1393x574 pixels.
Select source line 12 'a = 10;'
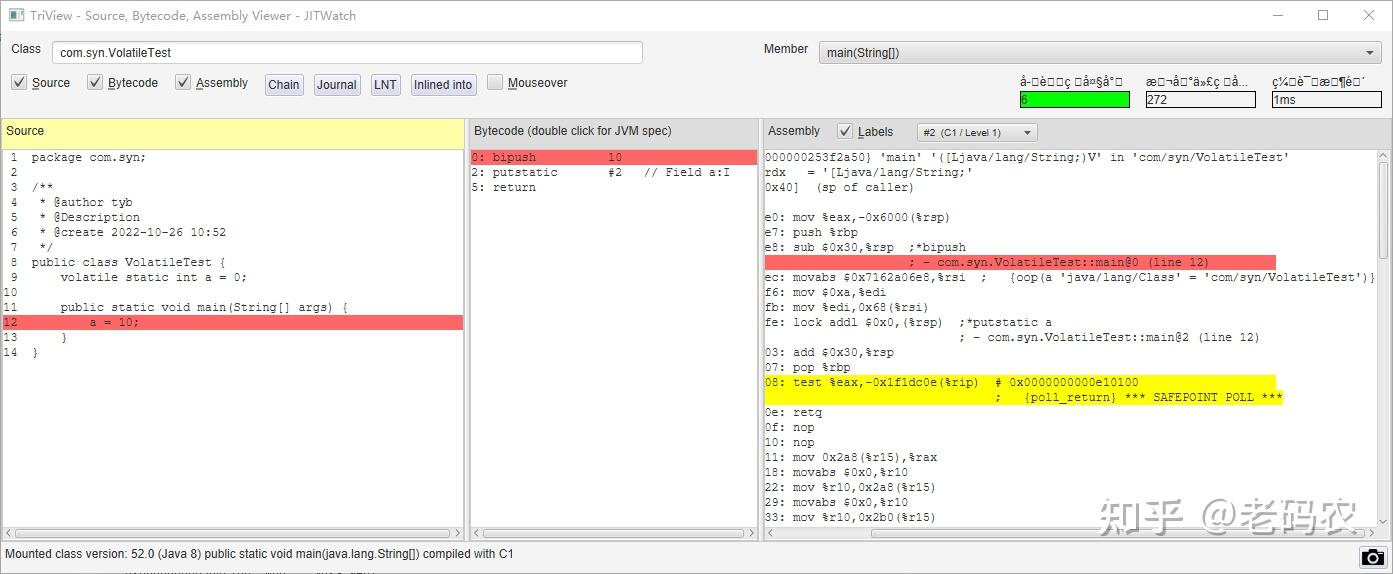232,322
